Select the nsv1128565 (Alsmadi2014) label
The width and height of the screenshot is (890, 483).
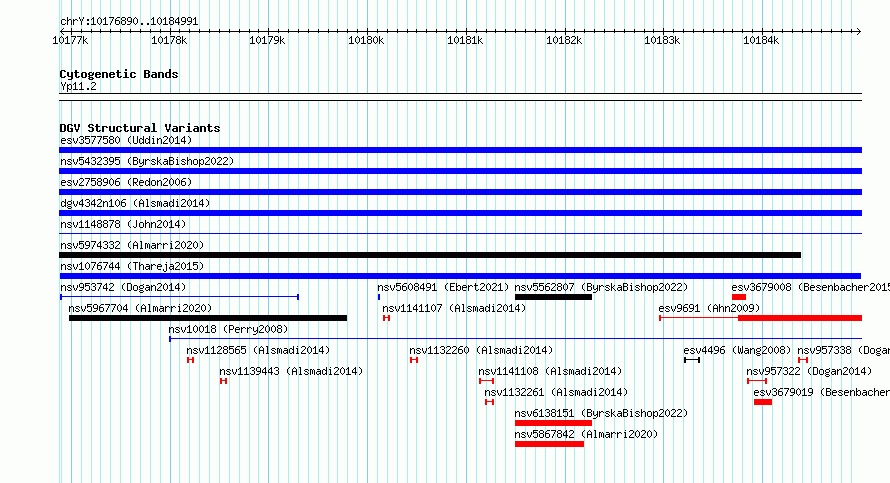pyautogui.click(x=258, y=350)
